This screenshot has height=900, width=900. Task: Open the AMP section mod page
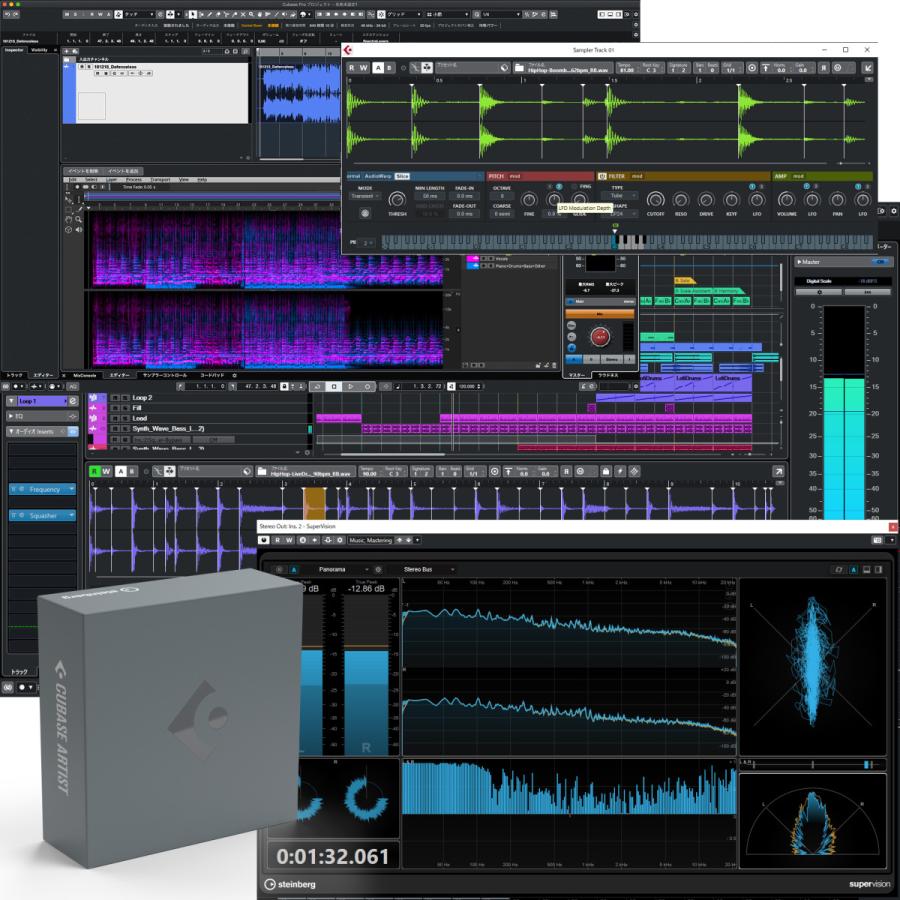(x=798, y=176)
